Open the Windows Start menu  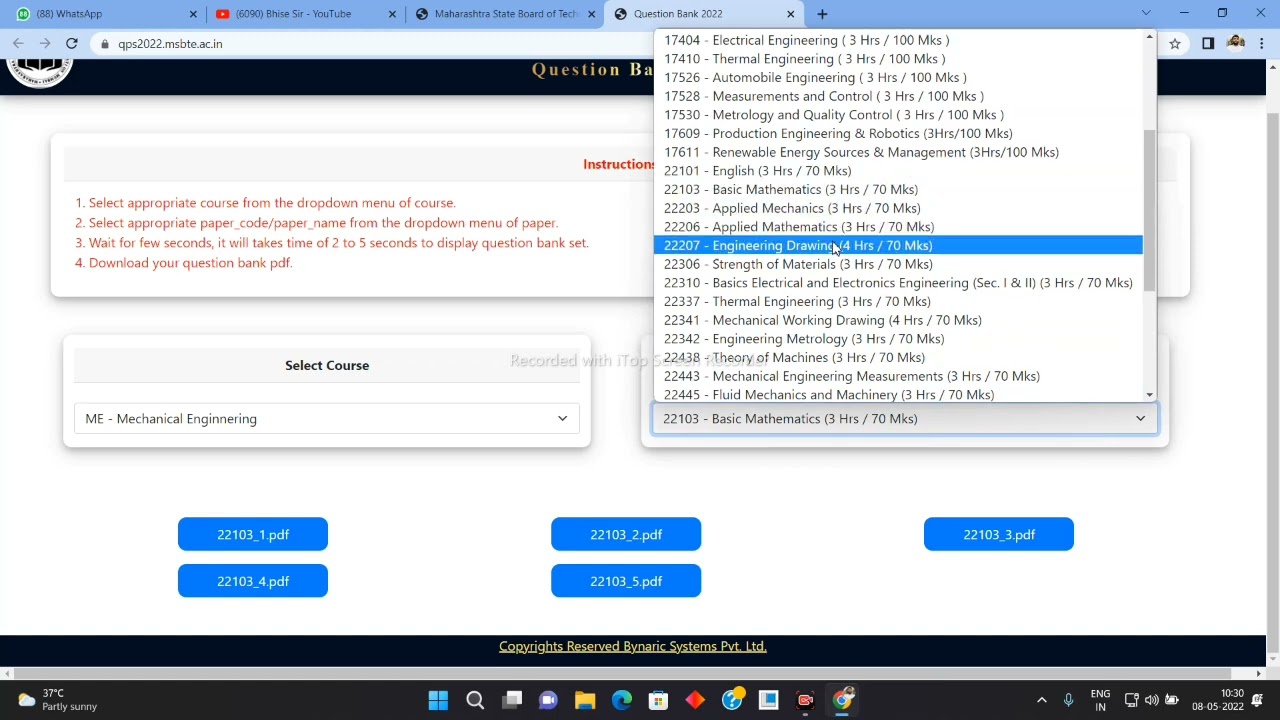tap(438, 700)
